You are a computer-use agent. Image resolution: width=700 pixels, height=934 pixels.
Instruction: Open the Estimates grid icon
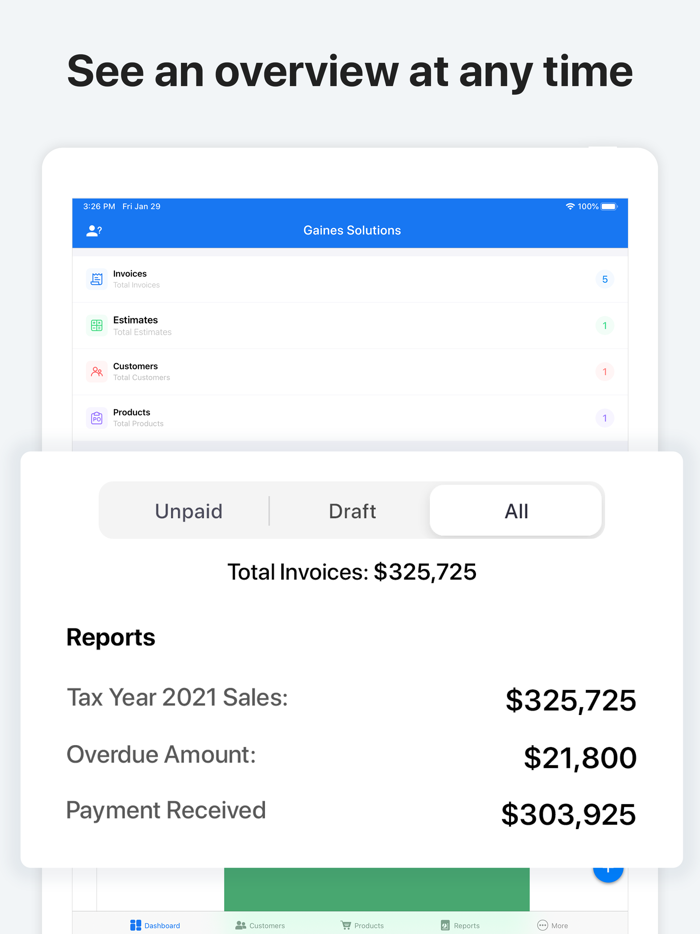tap(97, 325)
